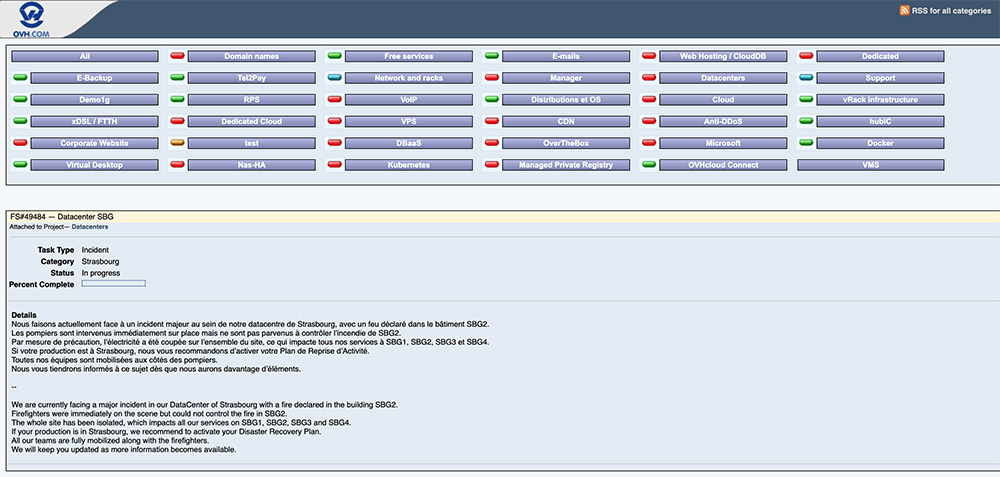1000x477 pixels.
Task: Open the Free services category
Action: click(x=409, y=56)
